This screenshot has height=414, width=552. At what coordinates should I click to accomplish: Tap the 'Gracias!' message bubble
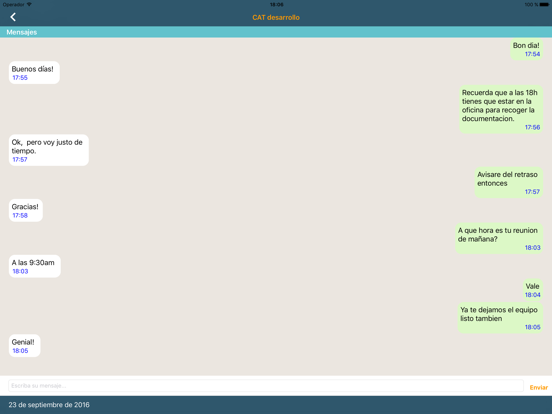click(26, 210)
